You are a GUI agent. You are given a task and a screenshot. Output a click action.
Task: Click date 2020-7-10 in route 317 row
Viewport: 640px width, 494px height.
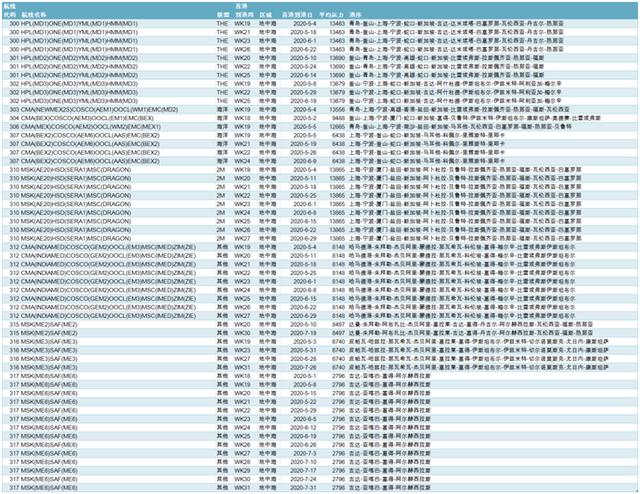303,462
